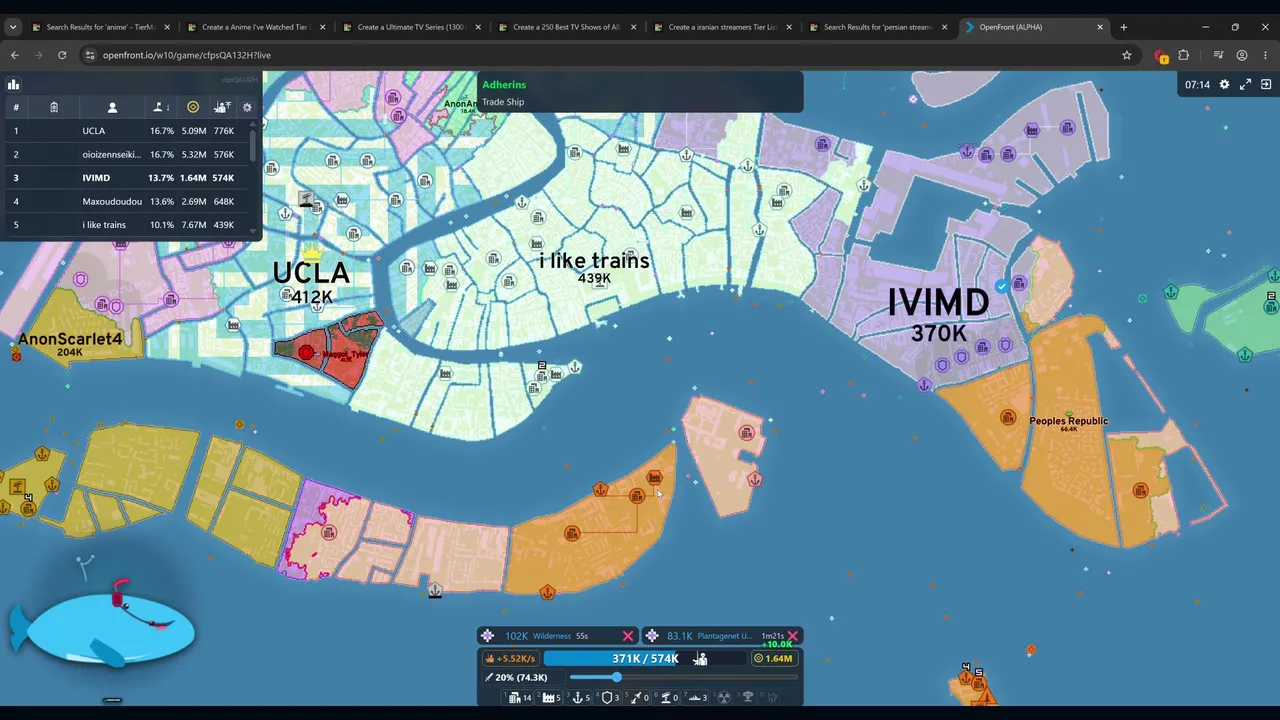Sort leaderboard by troops column
Viewport: 1280px width, 720px height.
click(x=222, y=107)
